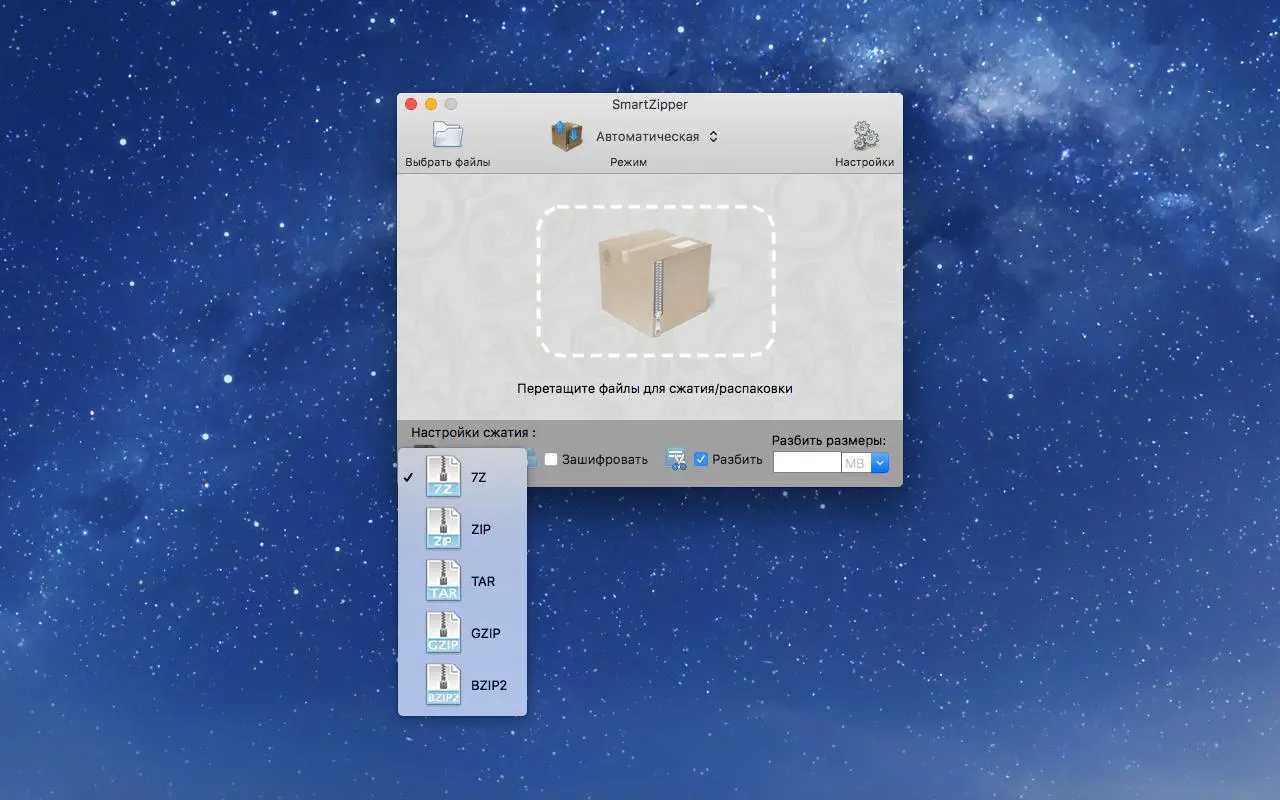This screenshot has width=1280, height=800.
Task: Select the 7Z archive file icon
Action: [x=443, y=477]
